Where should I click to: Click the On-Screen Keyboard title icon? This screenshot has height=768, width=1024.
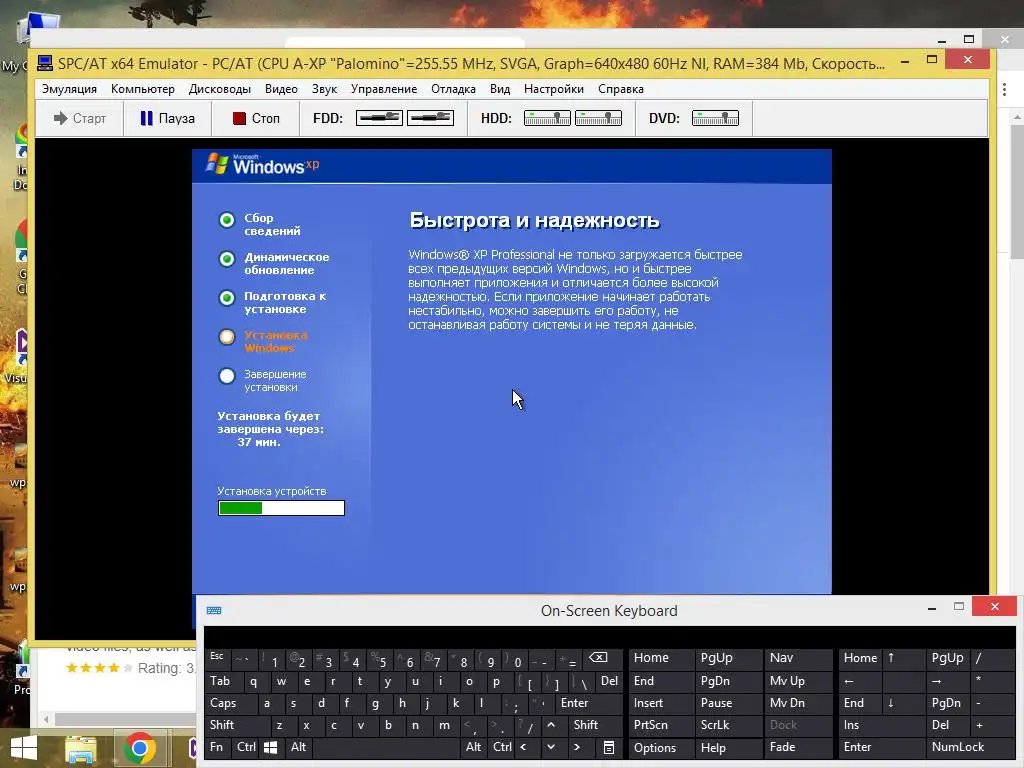coord(214,611)
